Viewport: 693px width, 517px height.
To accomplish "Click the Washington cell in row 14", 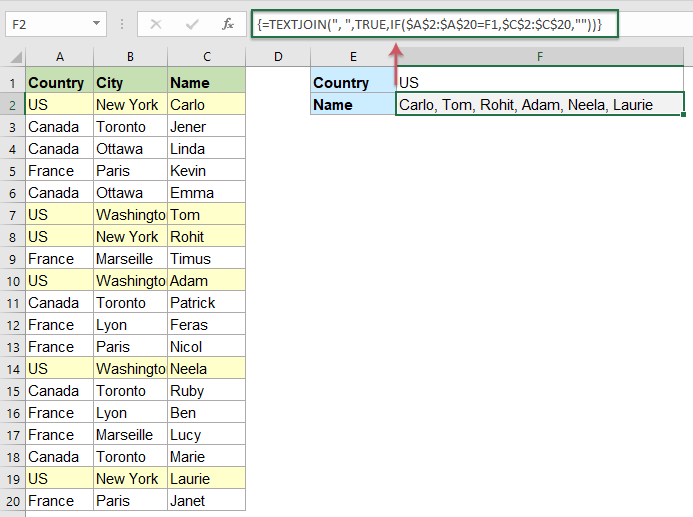I will 130,369.
